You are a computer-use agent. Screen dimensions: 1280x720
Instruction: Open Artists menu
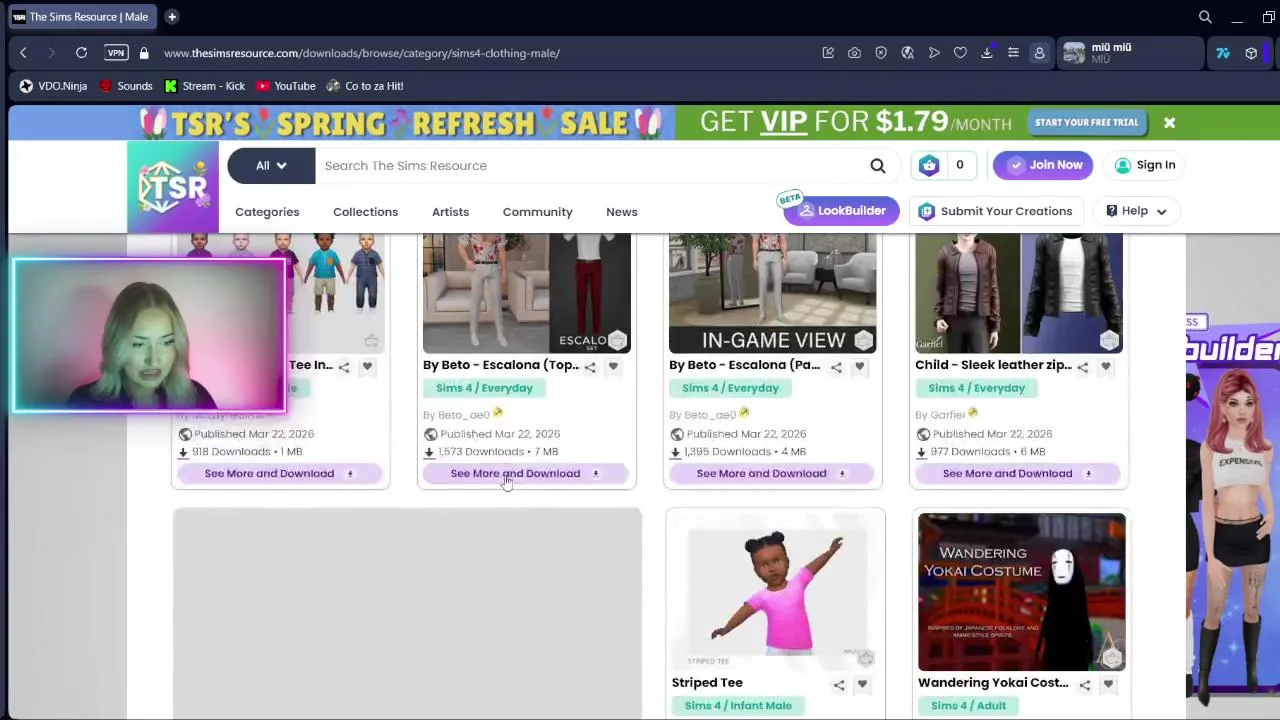[x=450, y=212]
